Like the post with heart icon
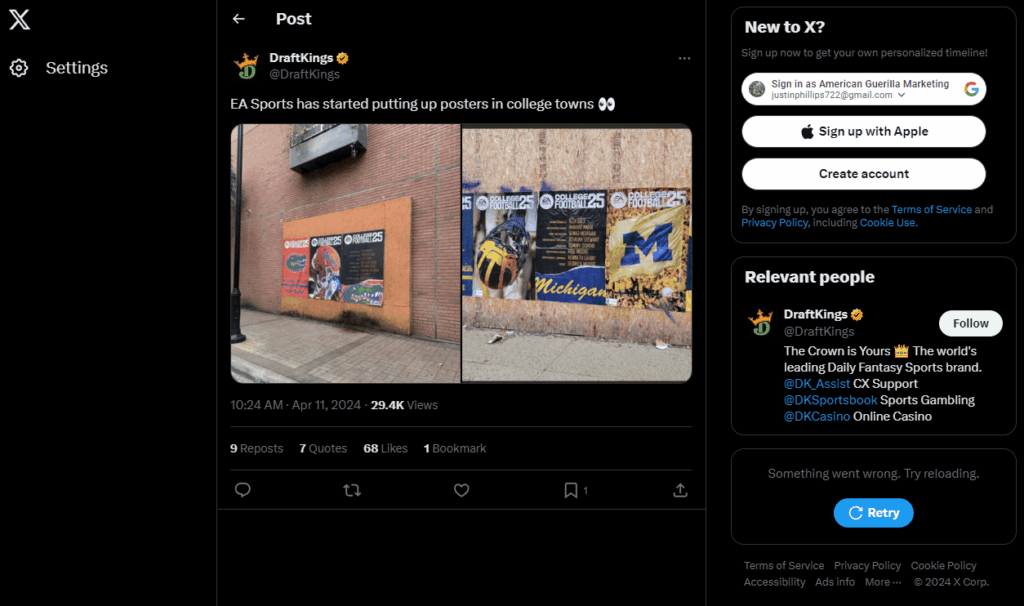The width and height of the screenshot is (1024, 606). 461,490
